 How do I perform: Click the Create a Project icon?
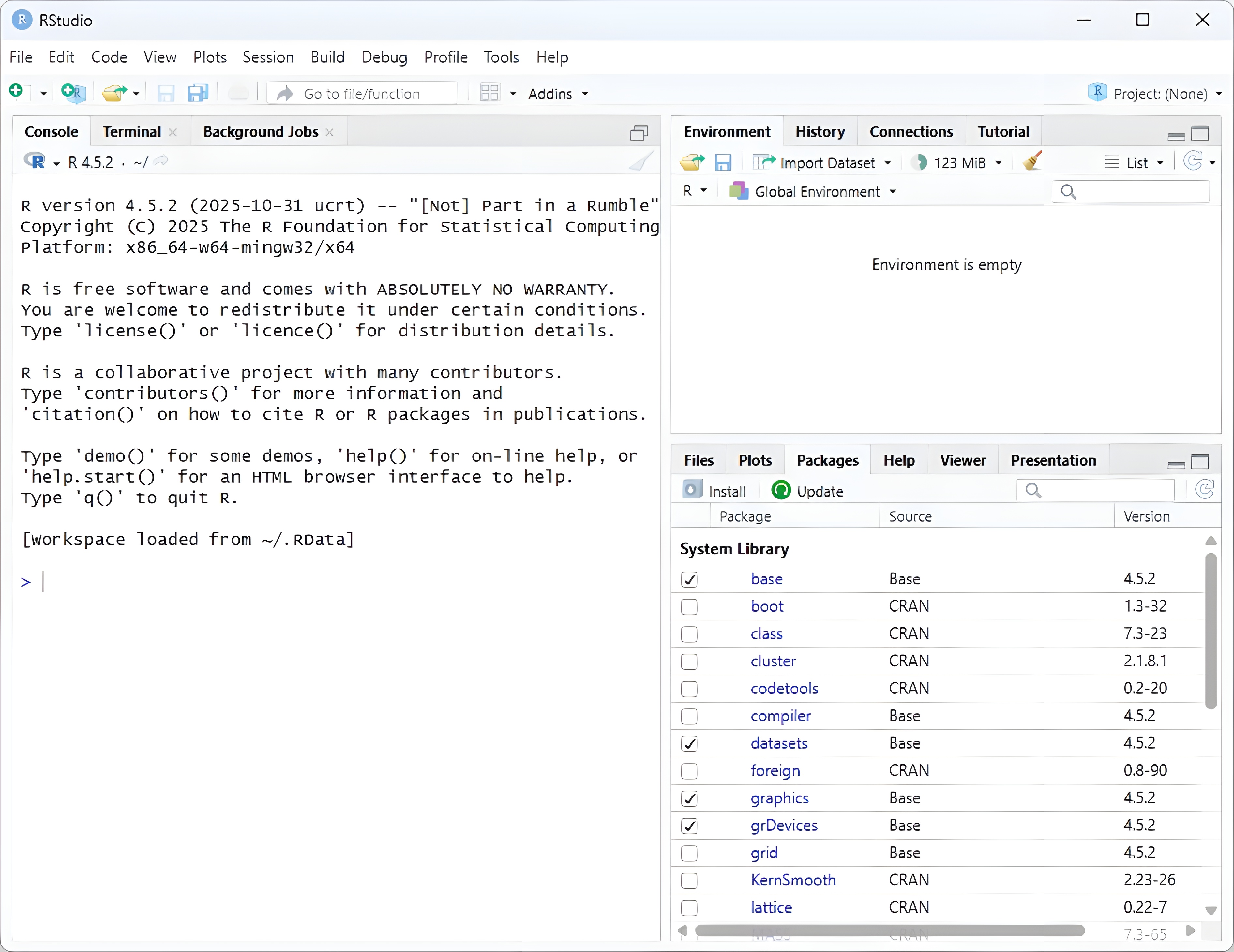pos(73,93)
